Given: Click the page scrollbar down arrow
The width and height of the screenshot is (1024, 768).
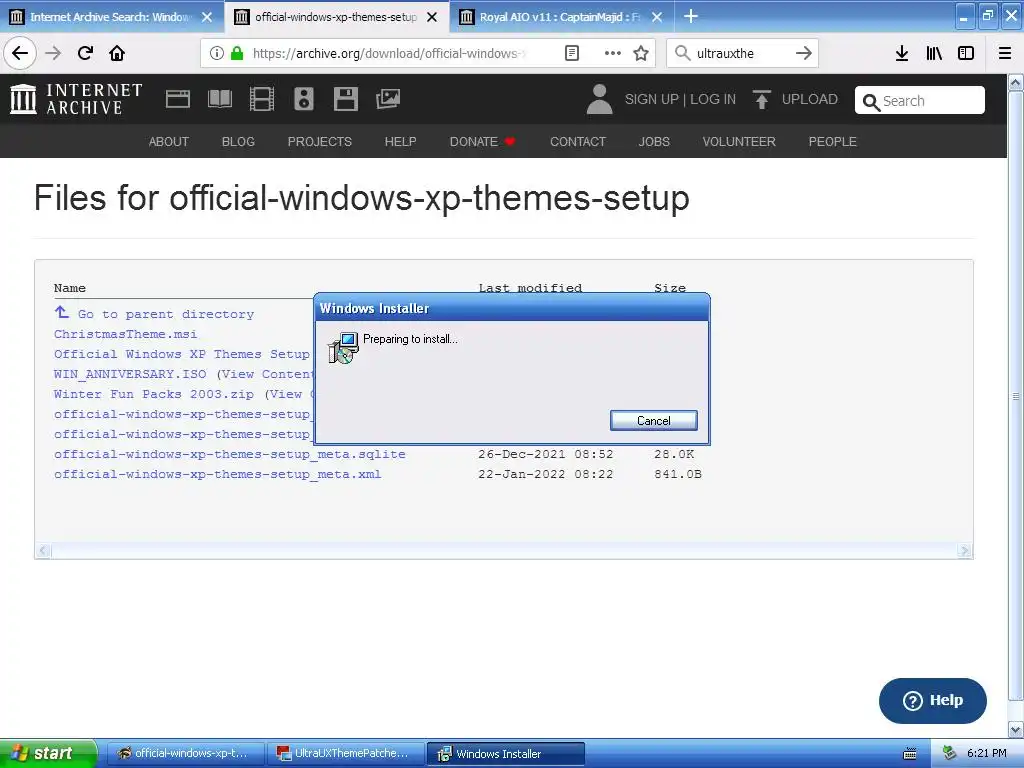Looking at the screenshot, I should 1016,729.
